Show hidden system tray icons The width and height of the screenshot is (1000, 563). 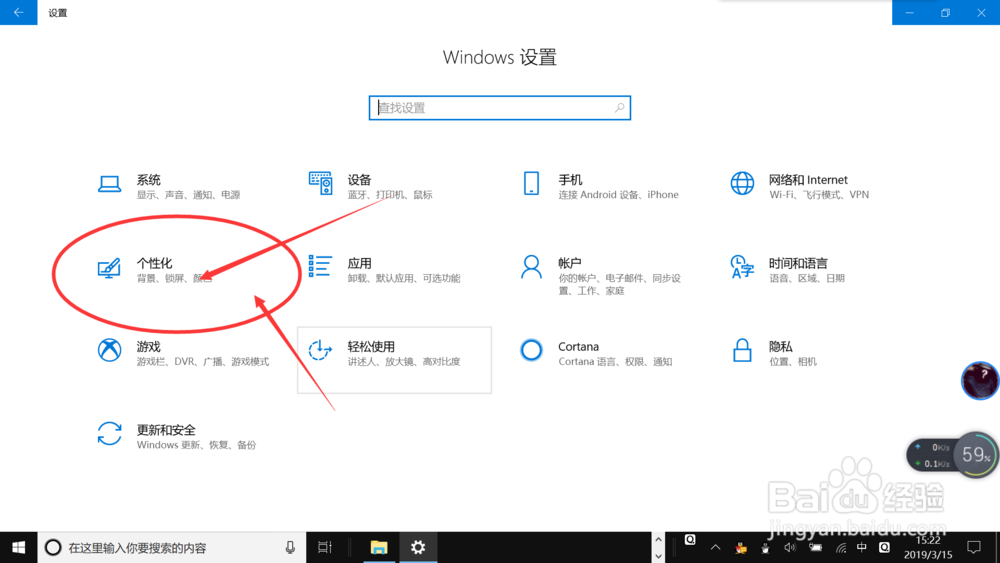[716, 547]
